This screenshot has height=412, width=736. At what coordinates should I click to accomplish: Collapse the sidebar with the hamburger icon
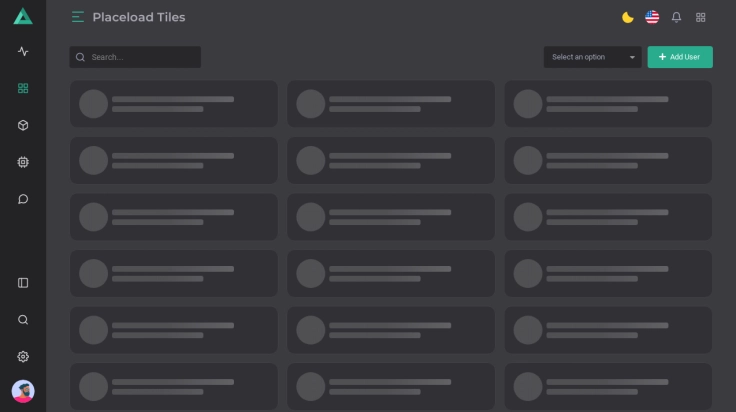pos(78,17)
